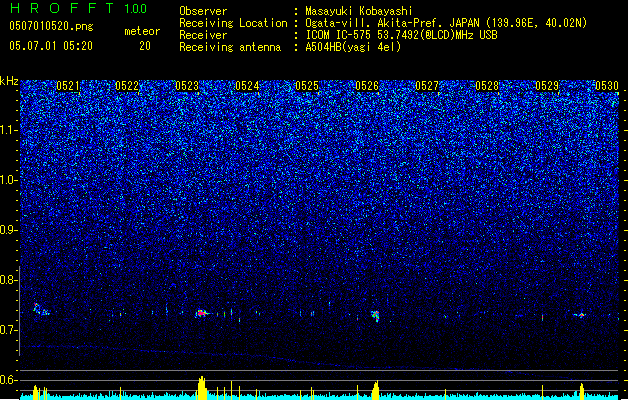Click the 0522 time marker
Viewport: 629px width, 400px height.
[x=127, y=86]
